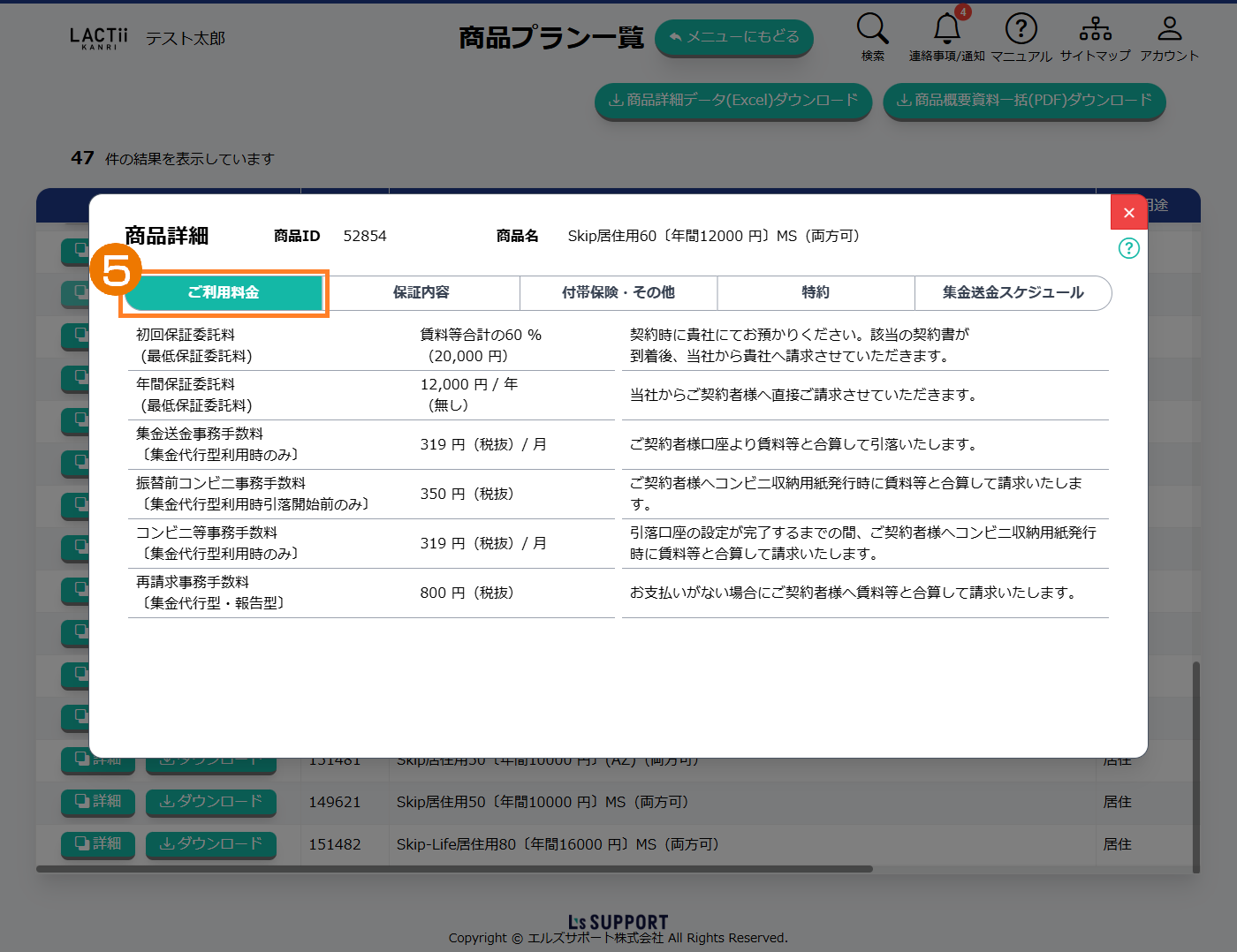This screenshot has height=952, width=1237.
Task: Click the LACTii KANRI logo
Action: 98,38
